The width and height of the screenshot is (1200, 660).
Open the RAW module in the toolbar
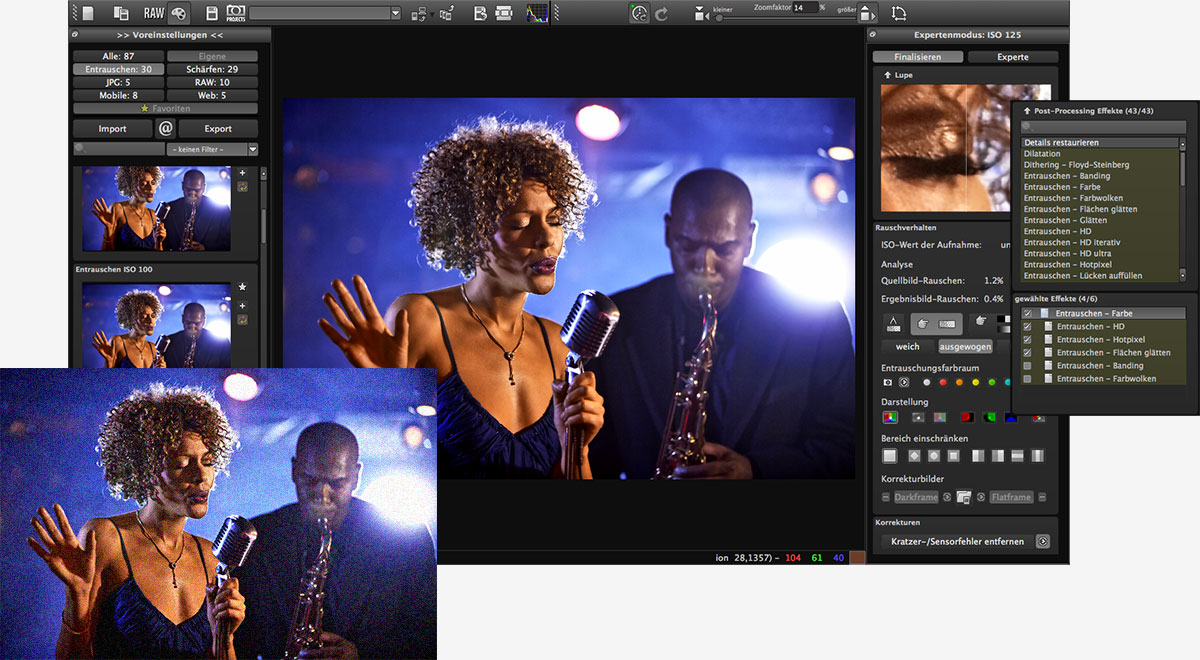tap(153, 13)
